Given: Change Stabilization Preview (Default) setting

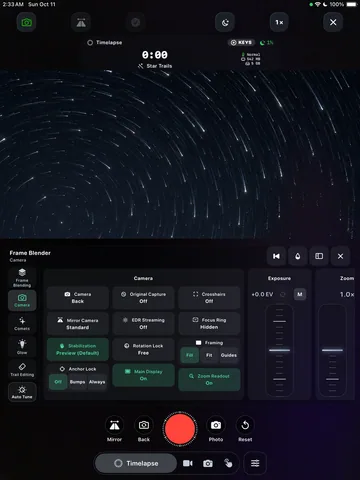Looking at the screenshot, I should pyautogui.click(x=78, y=349).
